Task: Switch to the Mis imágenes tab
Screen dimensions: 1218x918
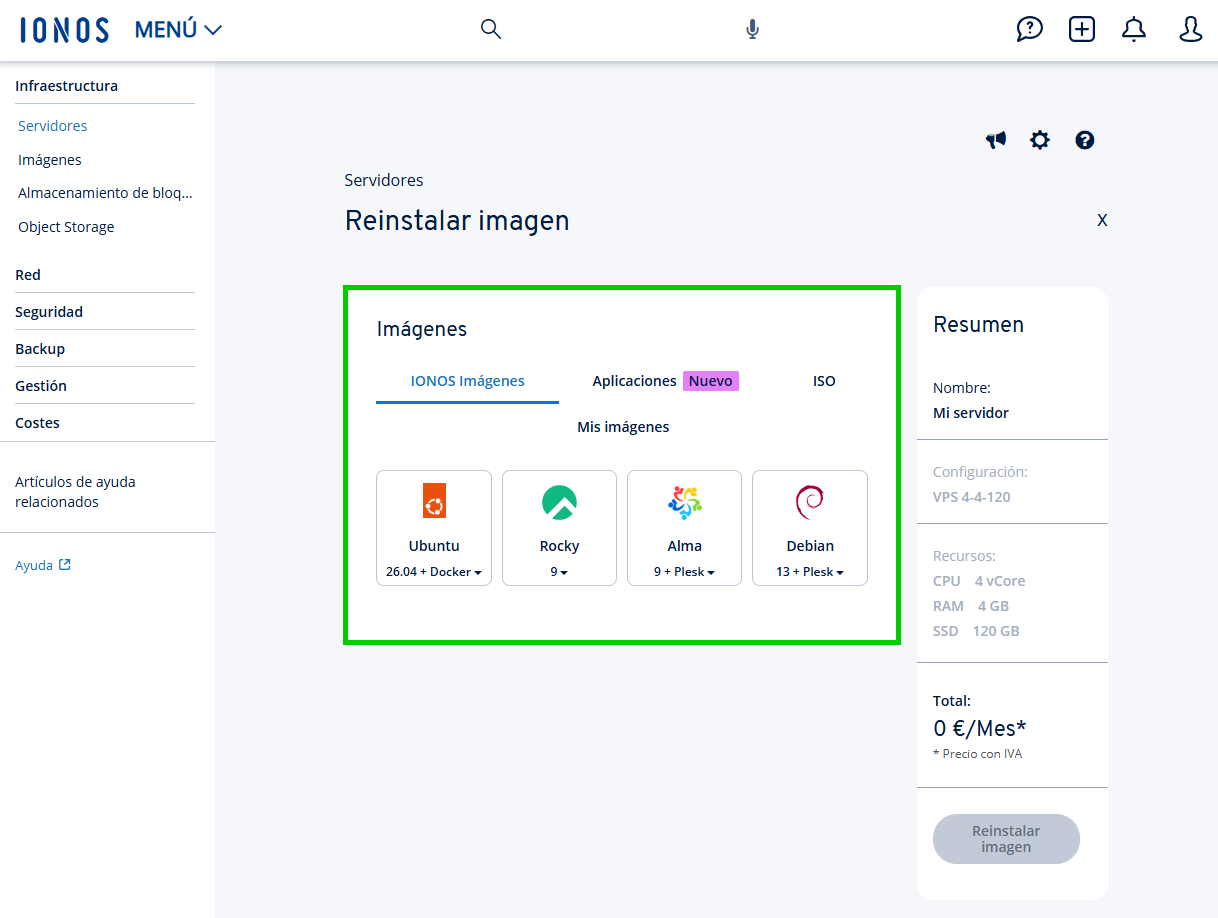Action: 623,427
